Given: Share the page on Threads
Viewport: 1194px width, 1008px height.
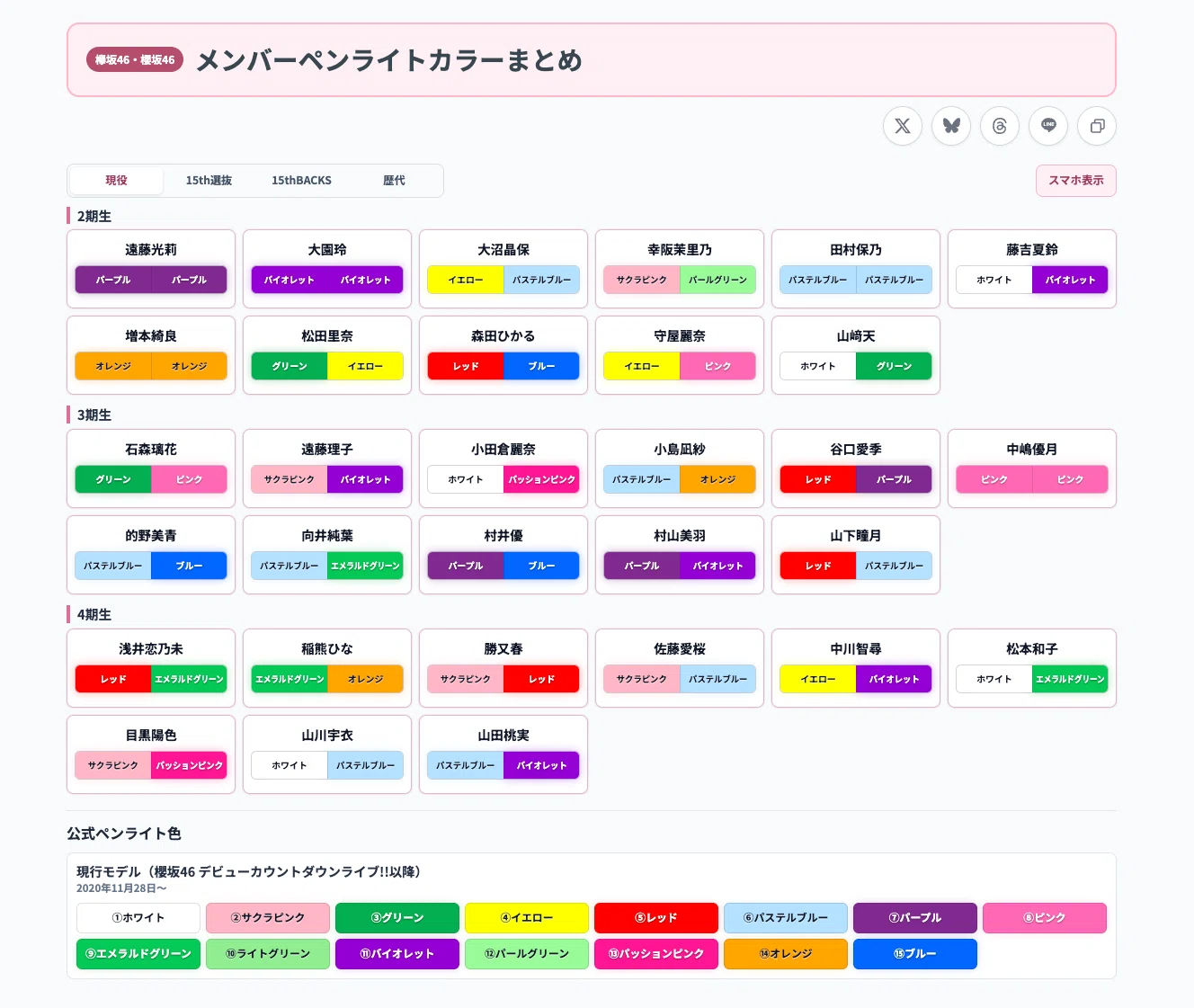Looking at the screenshot, I should click(1000, 126).
